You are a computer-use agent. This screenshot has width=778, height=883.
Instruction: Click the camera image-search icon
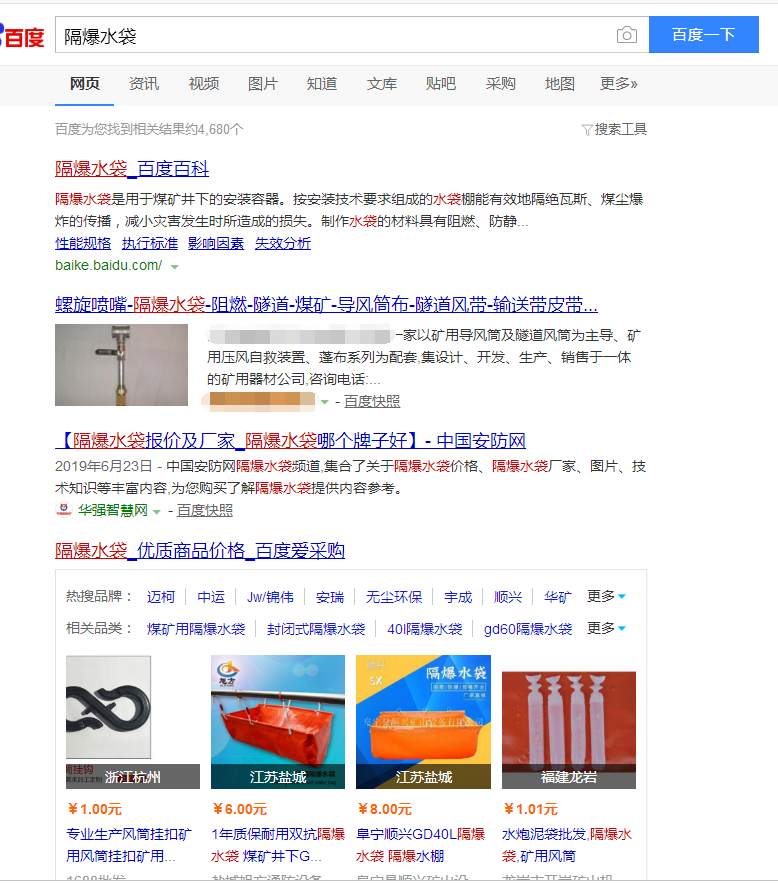click(627, 35)
